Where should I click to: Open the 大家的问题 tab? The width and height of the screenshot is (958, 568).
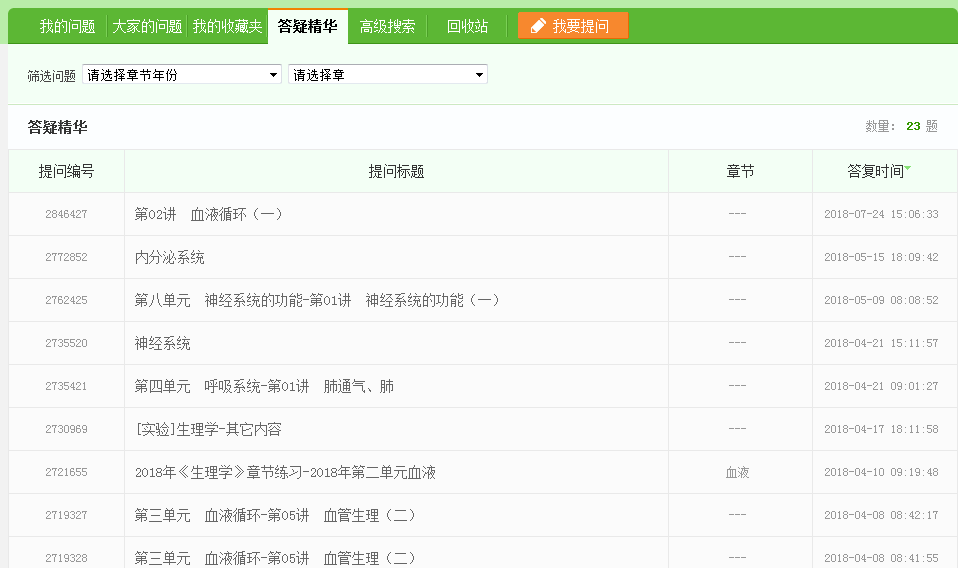146,27
